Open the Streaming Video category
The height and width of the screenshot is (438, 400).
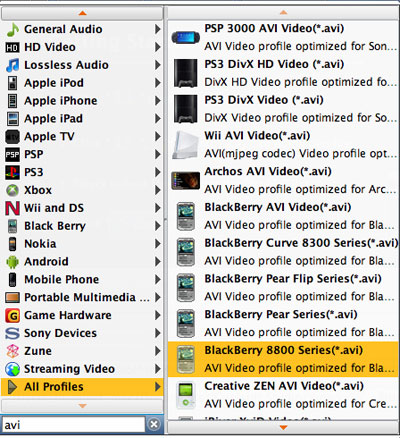(82, 369)
